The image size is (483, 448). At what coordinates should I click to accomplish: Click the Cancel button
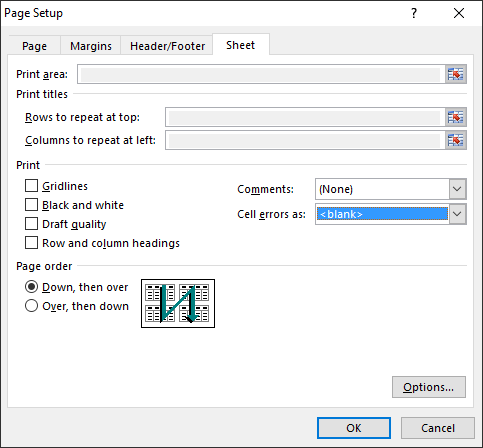coord(438,428)
